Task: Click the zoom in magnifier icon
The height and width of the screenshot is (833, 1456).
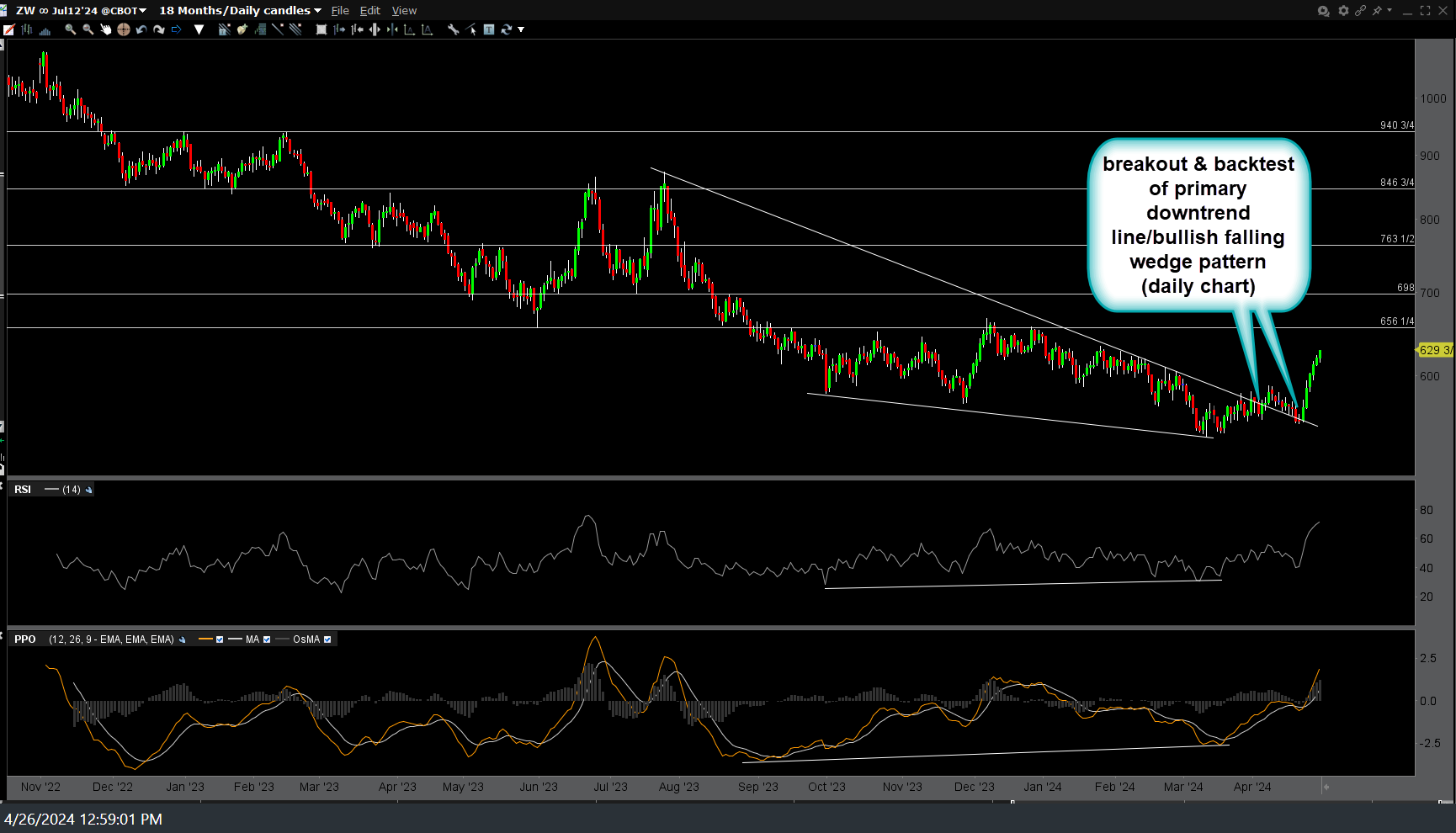Action: (71, 29)
